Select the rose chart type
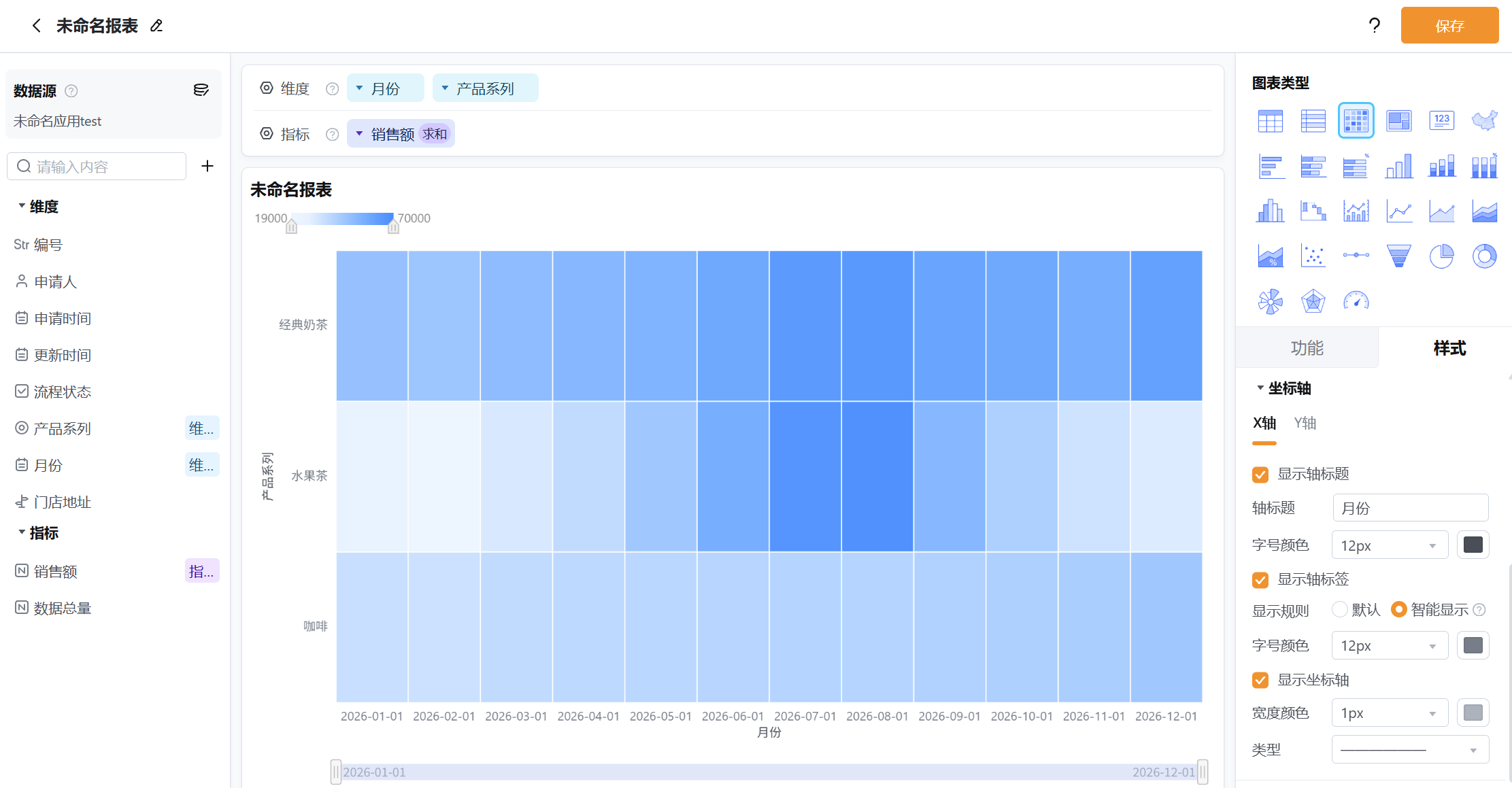1512x788 pixels. (1271, 301)
